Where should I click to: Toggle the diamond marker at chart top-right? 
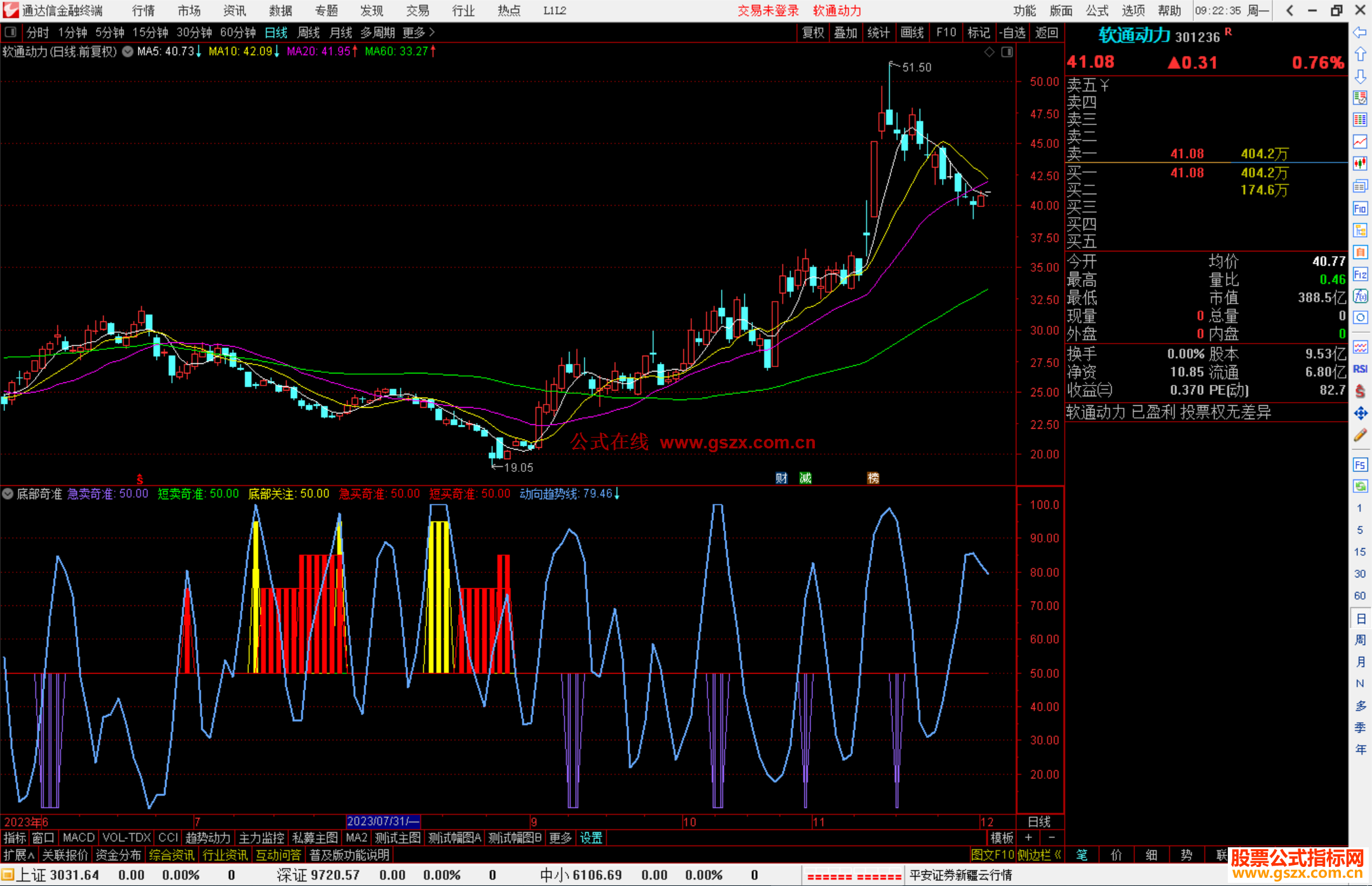pos(989,52)
